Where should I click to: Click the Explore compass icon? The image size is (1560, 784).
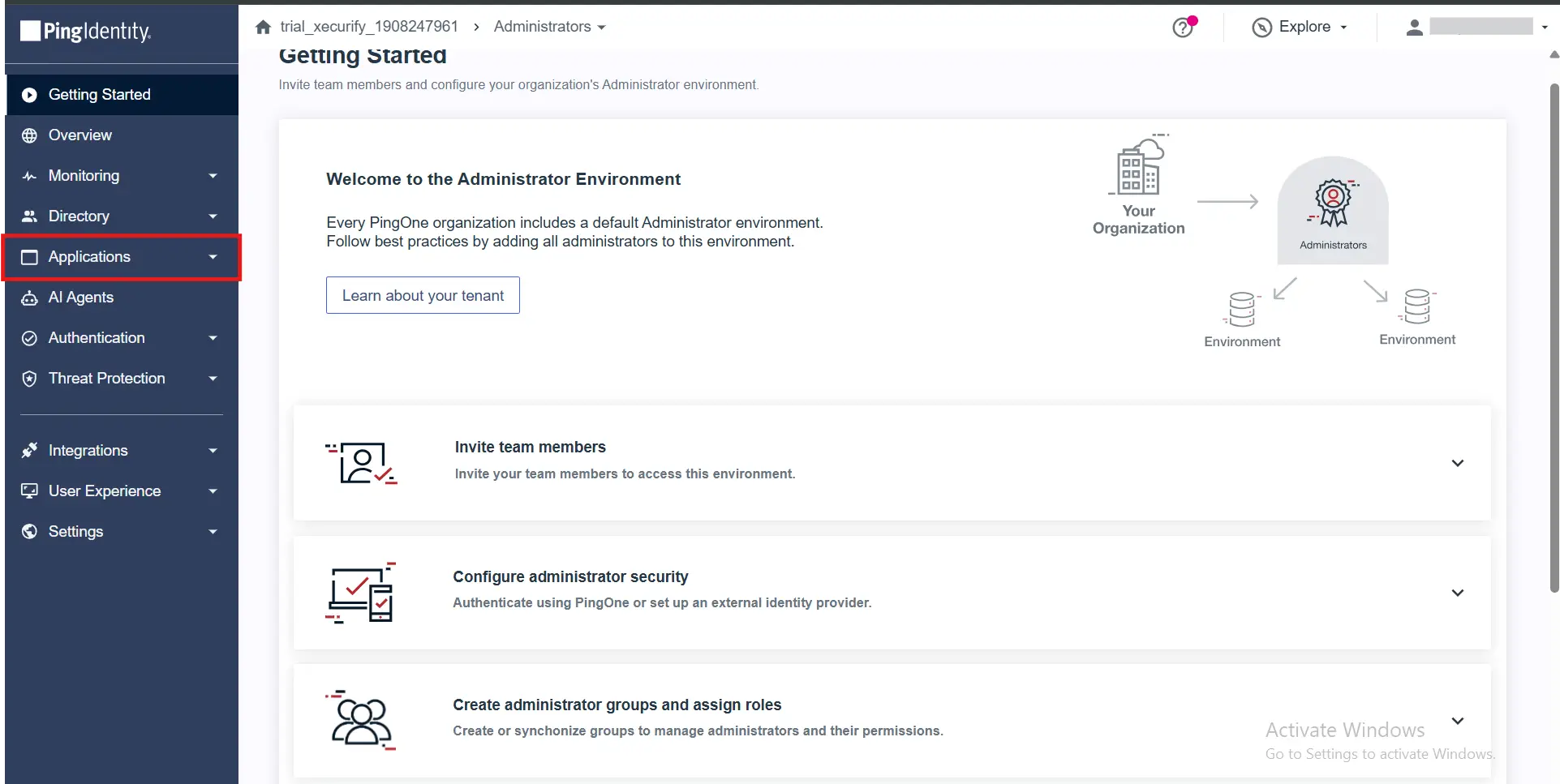coord(1261,28)
